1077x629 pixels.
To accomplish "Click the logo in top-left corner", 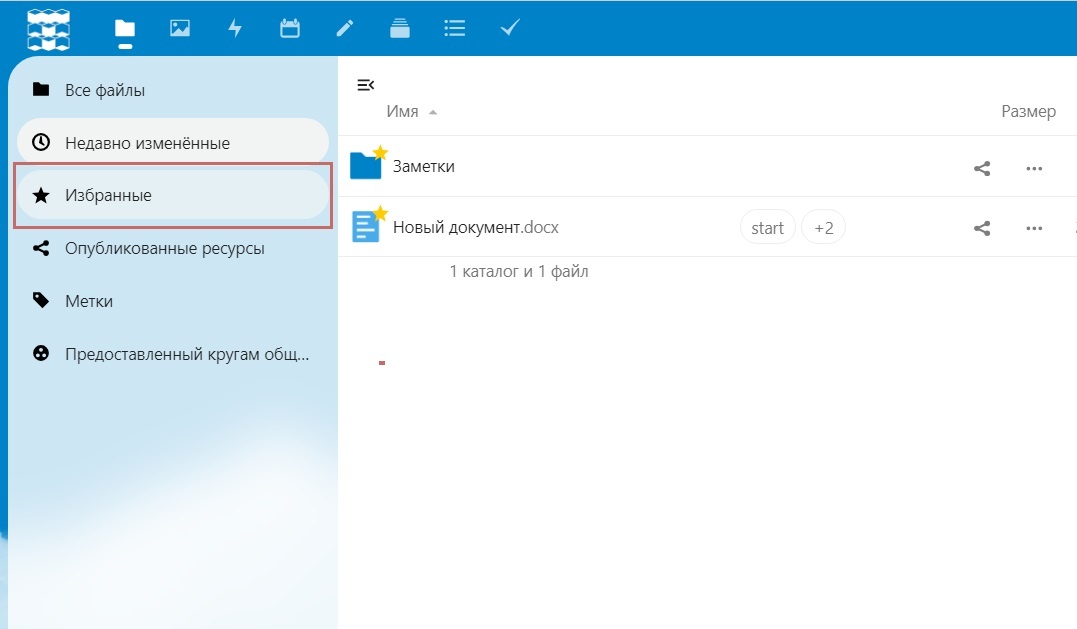I will (48, 30).
